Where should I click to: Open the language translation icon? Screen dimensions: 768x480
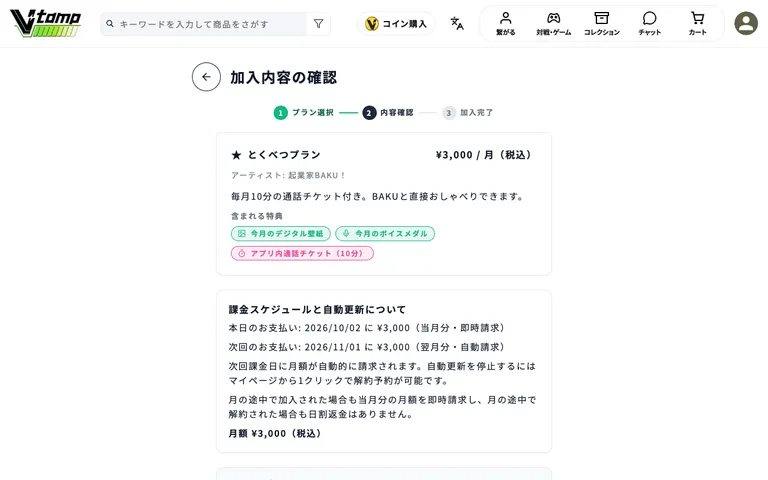click(456, 23)
